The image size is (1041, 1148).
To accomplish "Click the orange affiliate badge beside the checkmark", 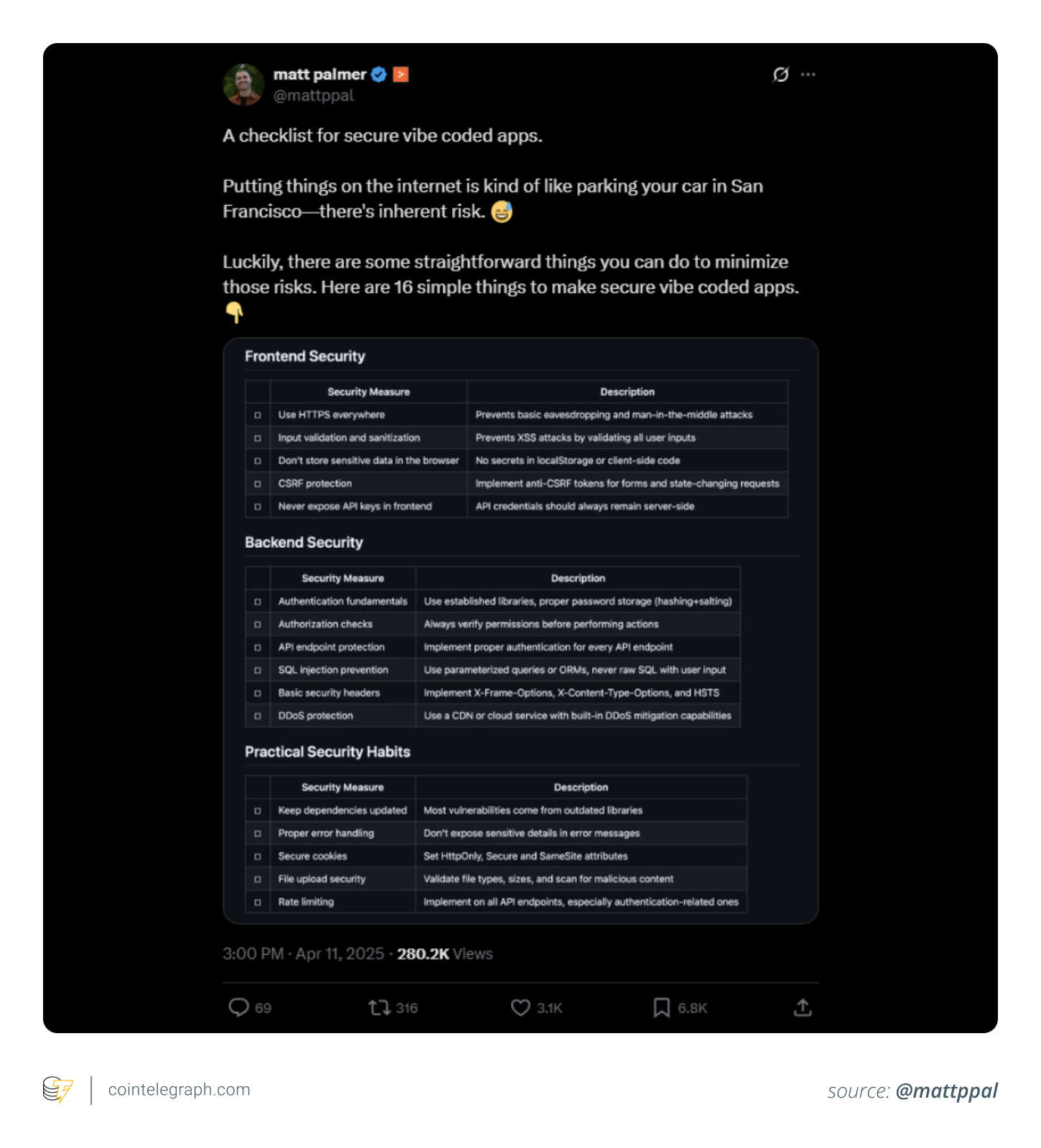I will click(401, 74).
